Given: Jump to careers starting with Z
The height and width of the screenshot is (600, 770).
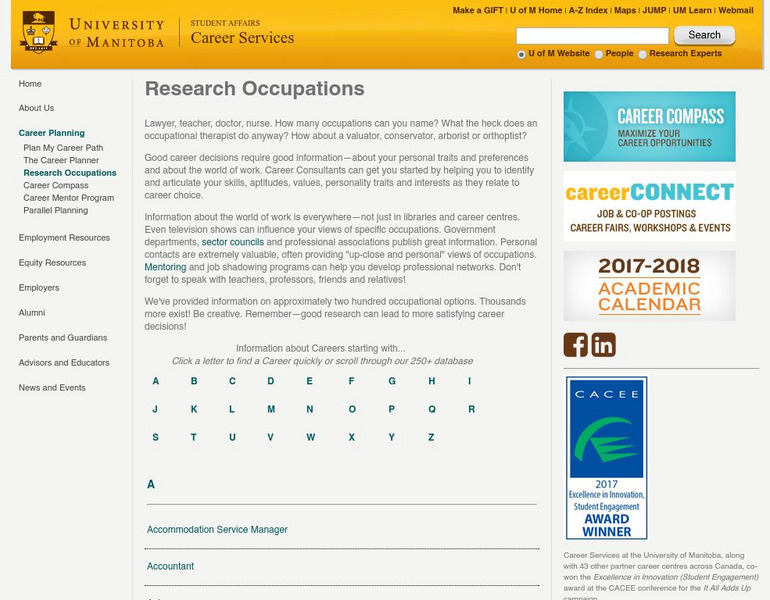Looking at the screenshot, I should (x=431, y=437).
